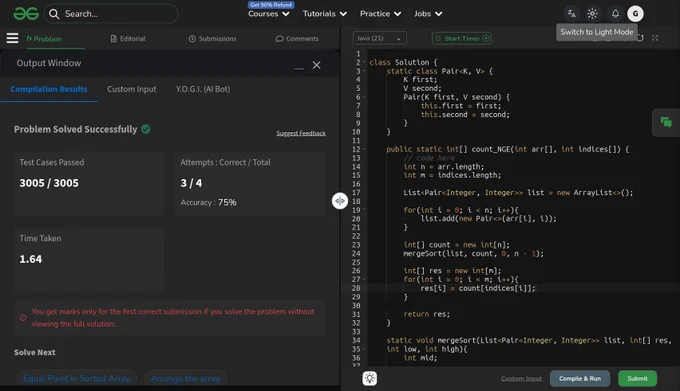
Task: Collapse the for-loop fold at line 27
Action: pos(364,279)
